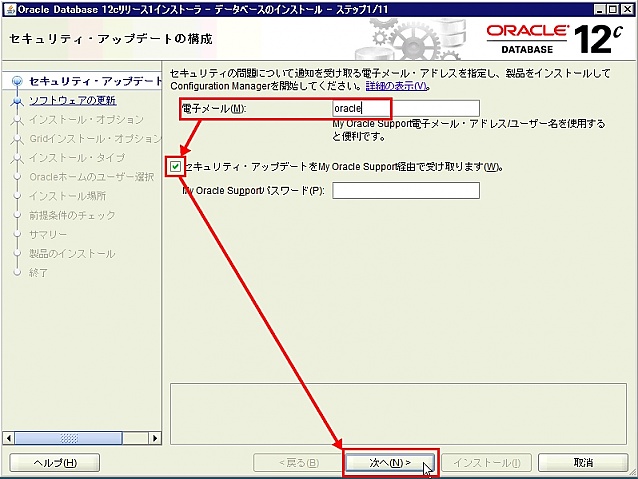
Task: Focus the My Oracle Support パスワード field
Action: click(x=406, y=190)
